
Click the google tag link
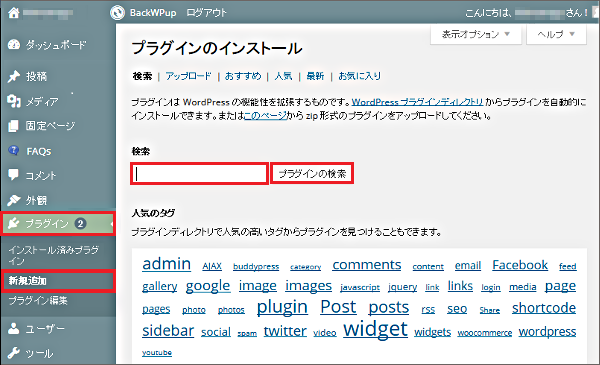[x=208, y=286]
